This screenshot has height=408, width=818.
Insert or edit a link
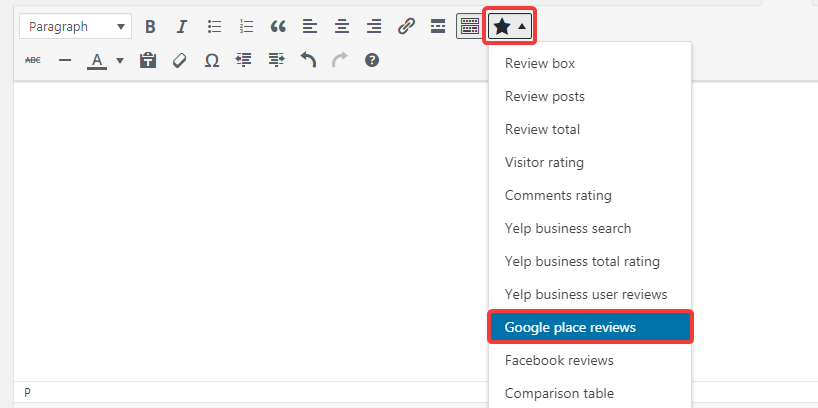tap(406, 27)
